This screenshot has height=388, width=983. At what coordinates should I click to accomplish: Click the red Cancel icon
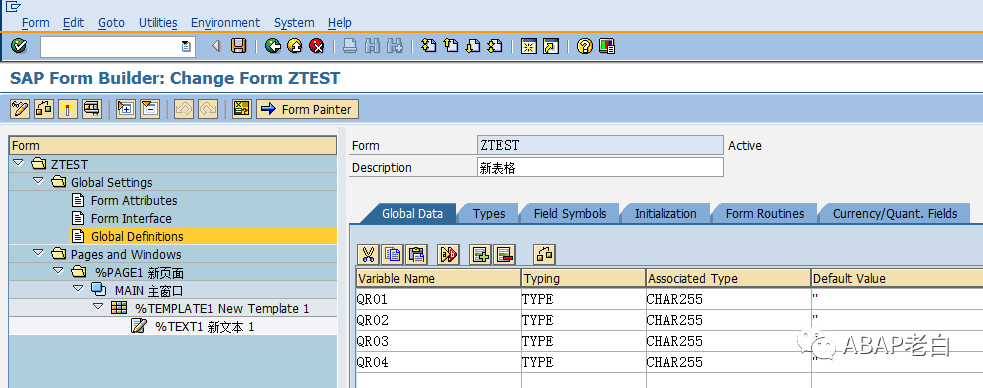317,46
